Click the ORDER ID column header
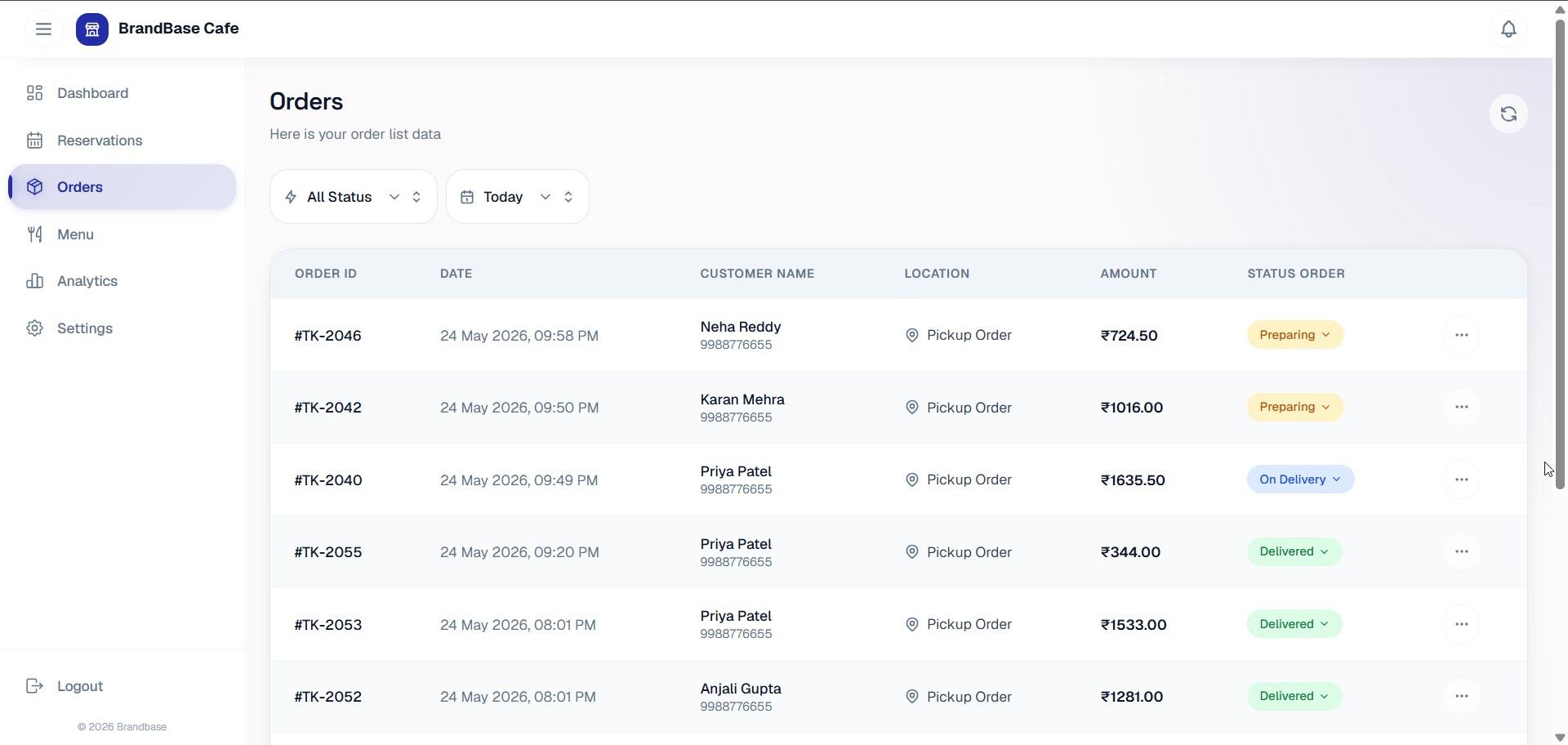The image size is (1568, 745). [326, 274]
